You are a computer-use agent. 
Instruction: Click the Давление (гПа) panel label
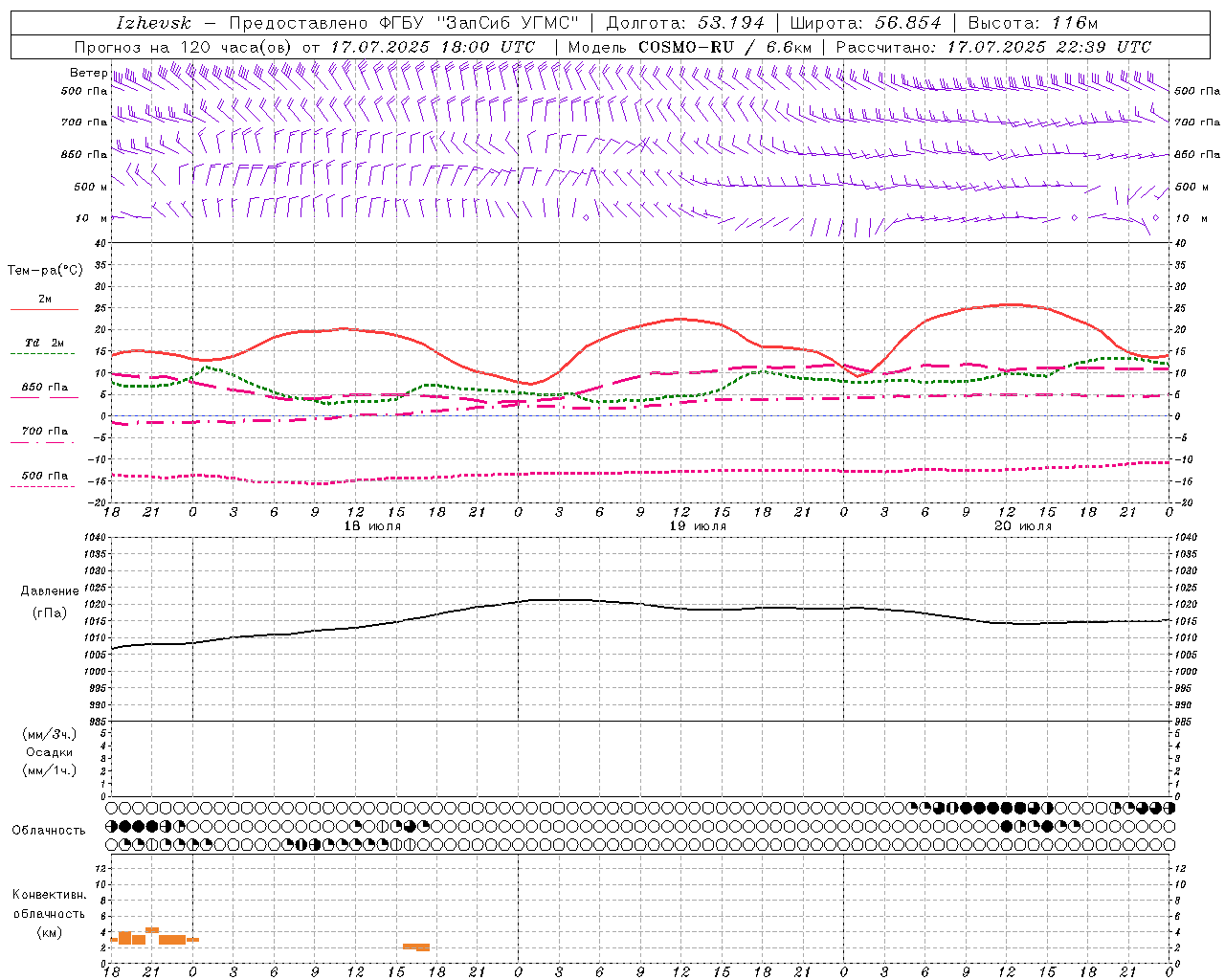[50, 601]
